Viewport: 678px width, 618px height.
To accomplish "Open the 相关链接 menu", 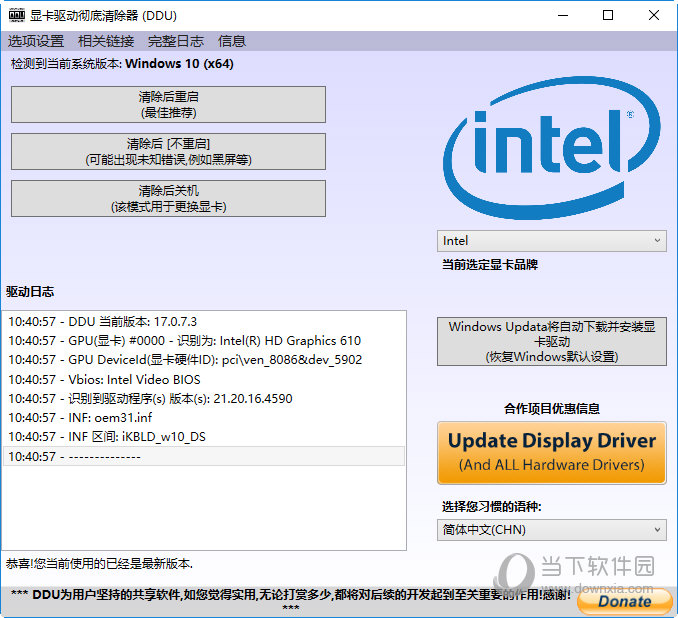I will 106,41.
